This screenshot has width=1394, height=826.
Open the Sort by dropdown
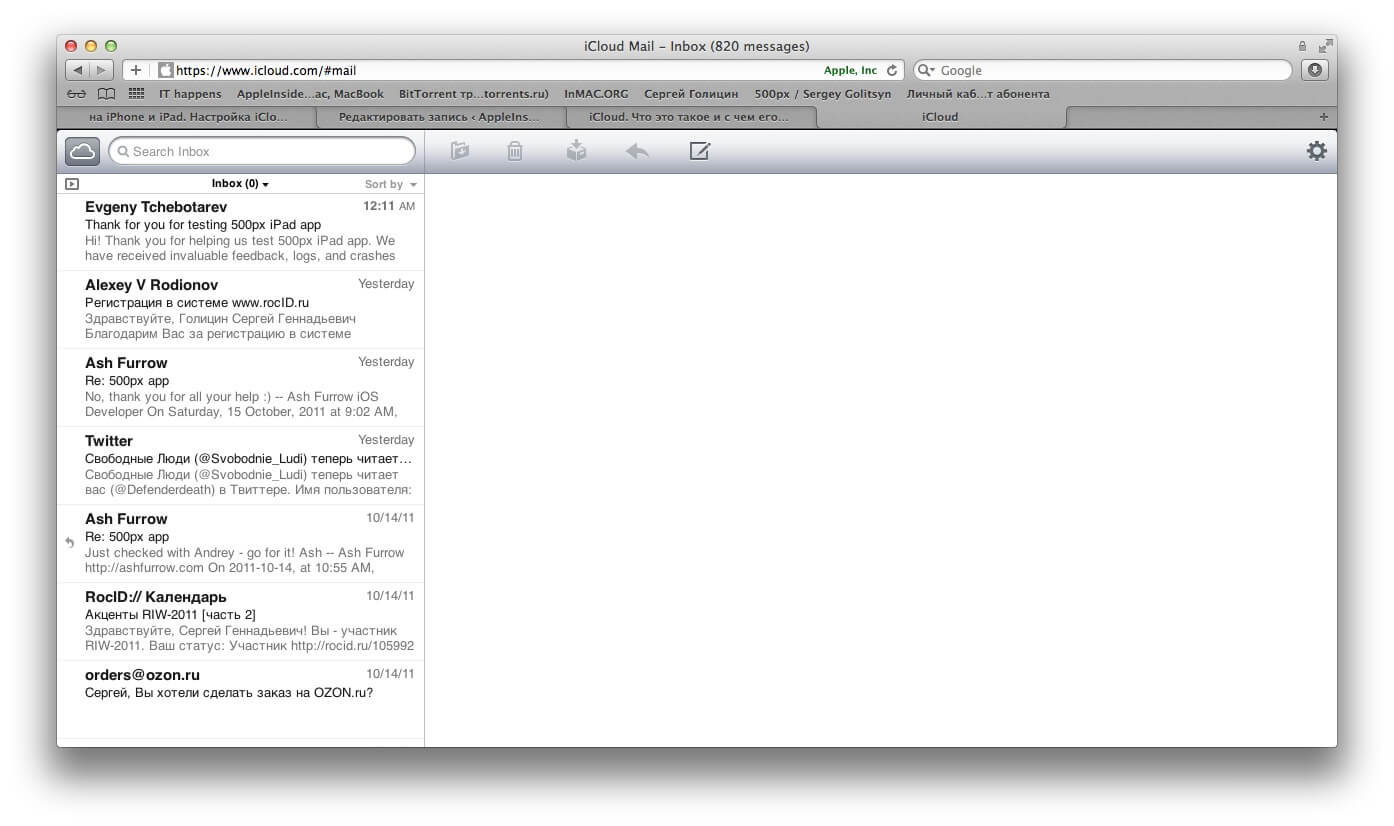click(391, 184)
